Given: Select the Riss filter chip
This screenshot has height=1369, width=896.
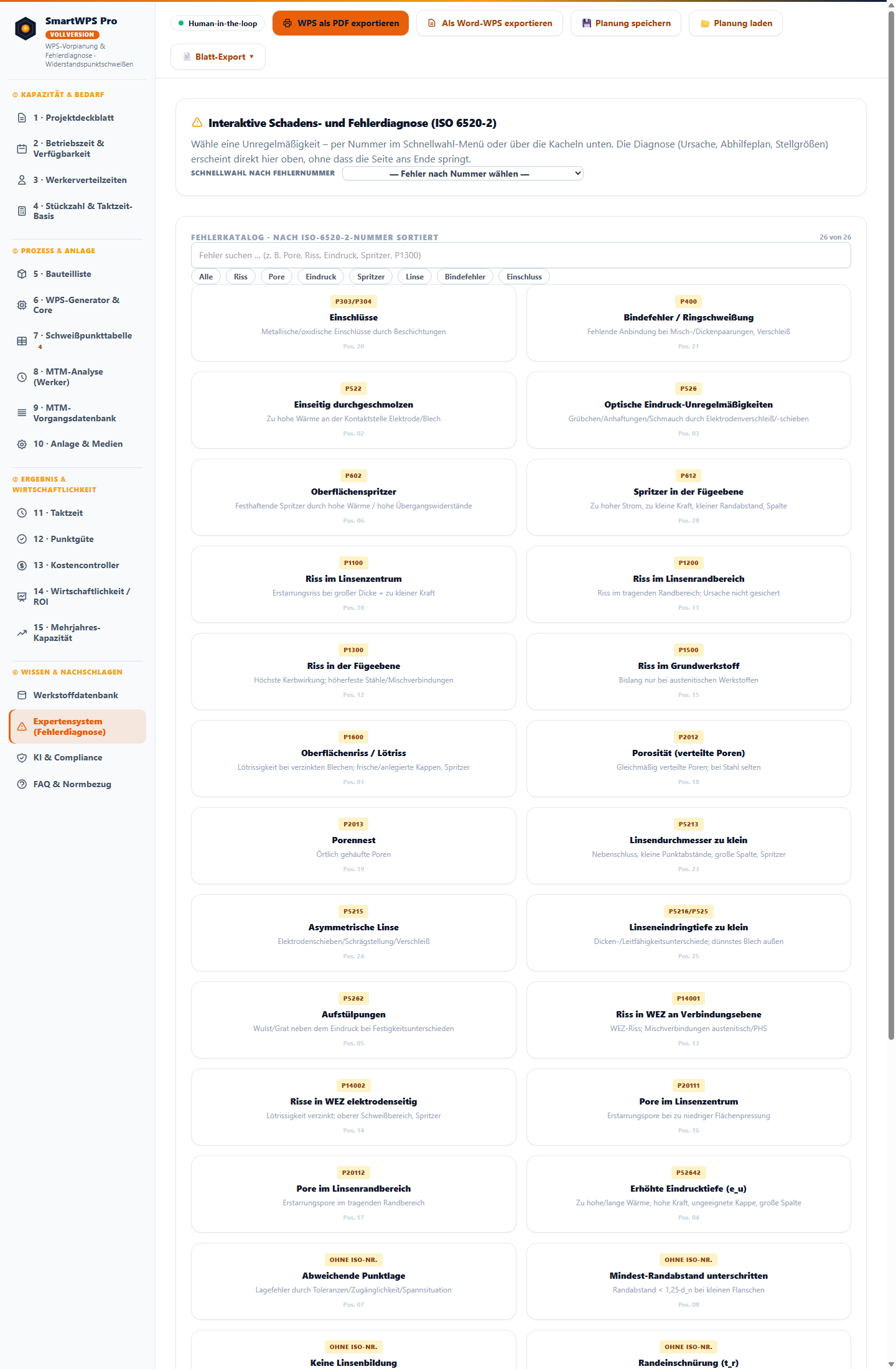Looking at the screenshot, I should [x=241, y=276].
